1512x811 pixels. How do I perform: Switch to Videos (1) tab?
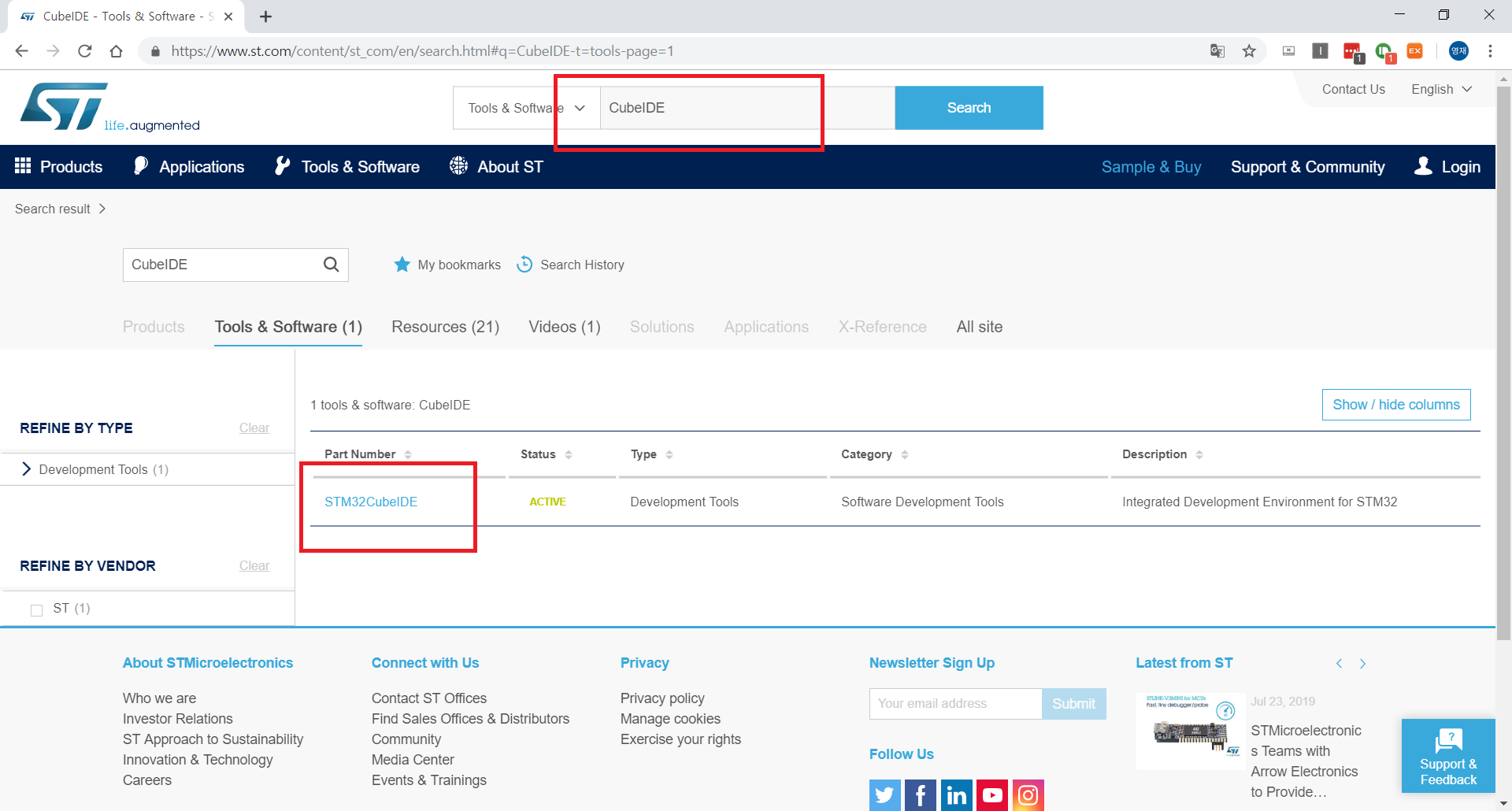(565, 327)
